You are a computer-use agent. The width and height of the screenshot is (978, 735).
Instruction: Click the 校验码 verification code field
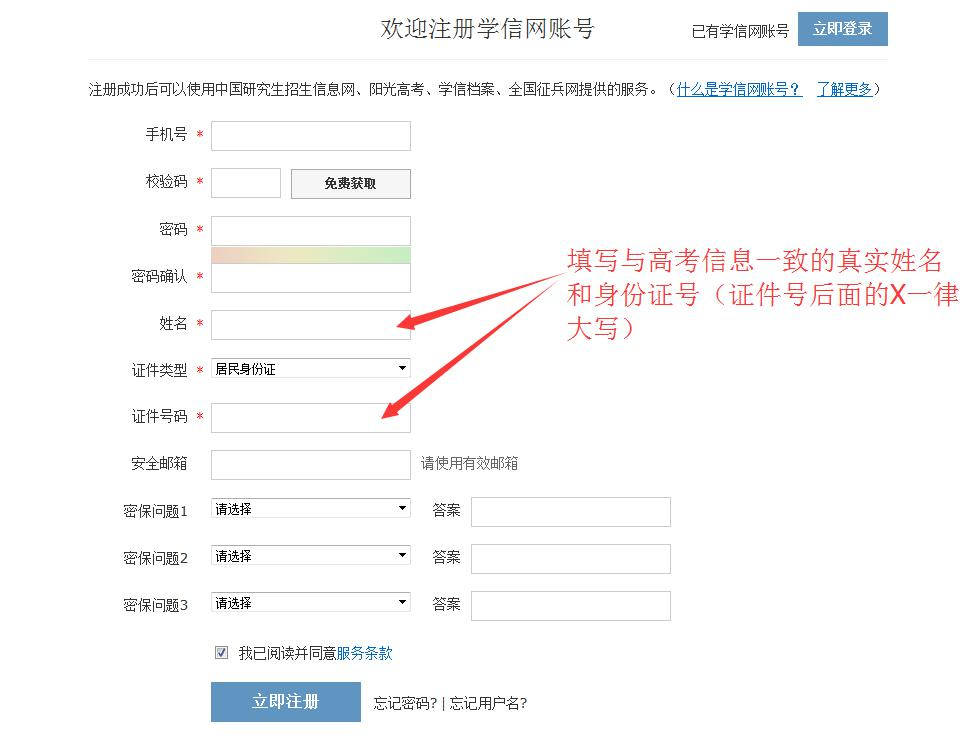[x=246, y=183]
